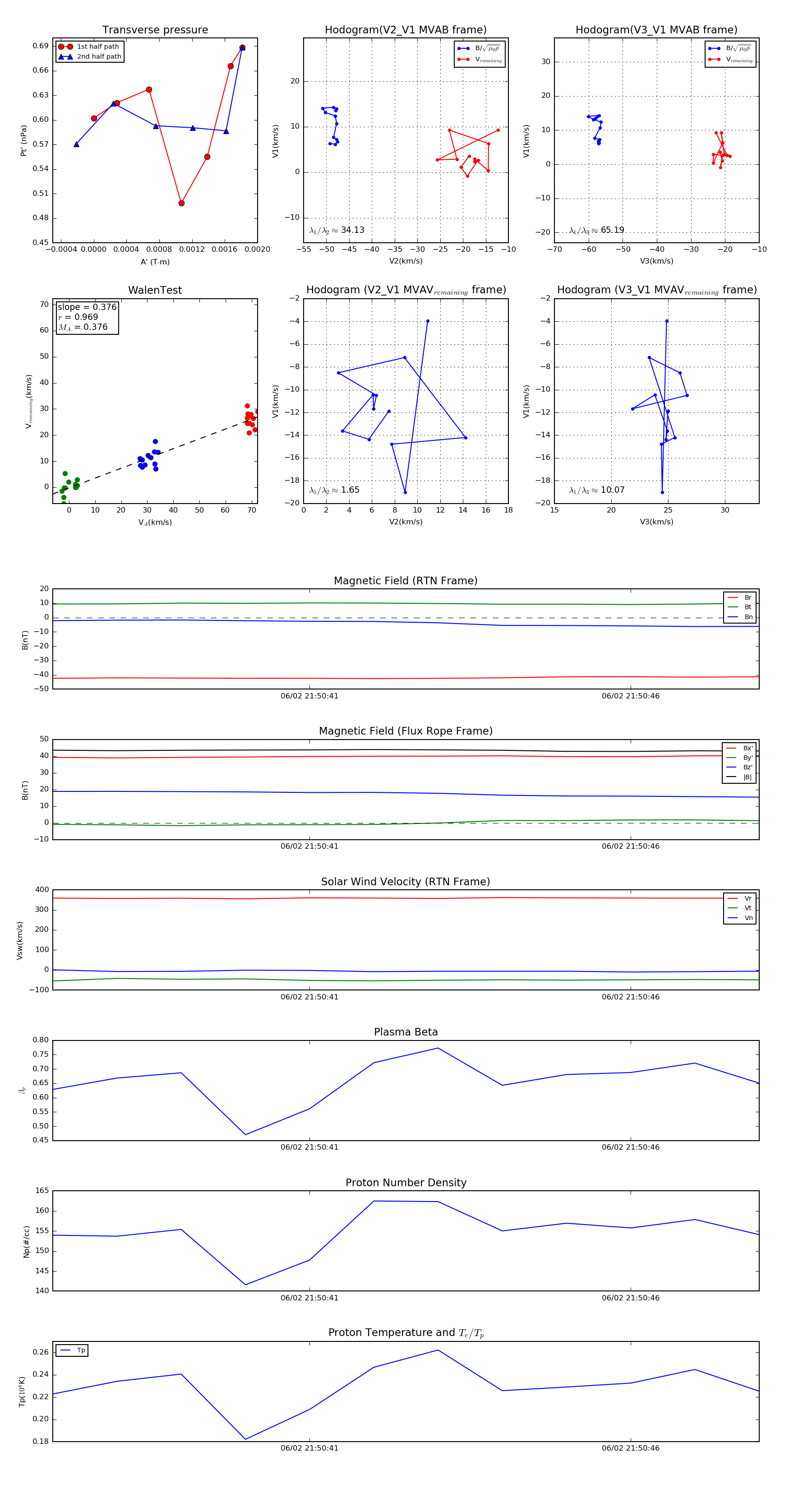Click the 'V_A(km/s)' axis label in WalenTest

(155, 523)
